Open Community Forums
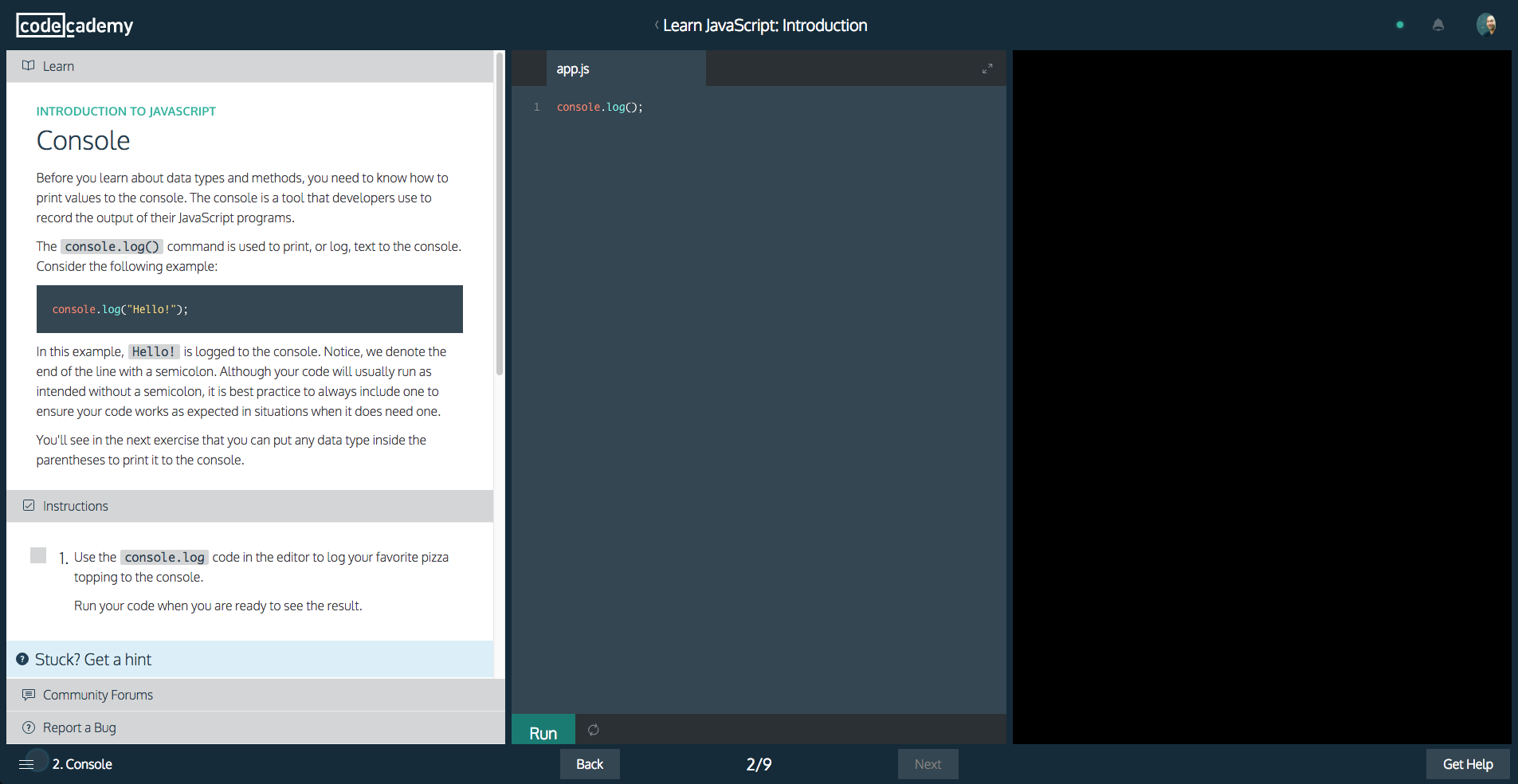 click(x=256, y=695)
